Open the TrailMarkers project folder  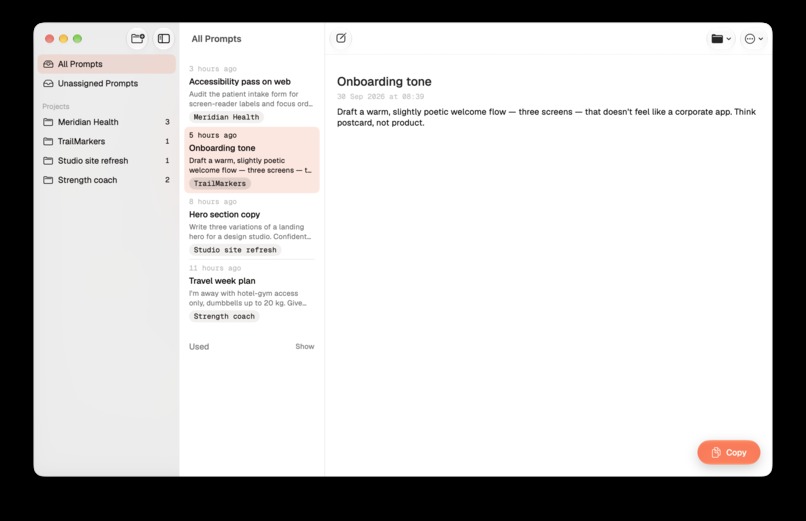[x=107, y=141]
